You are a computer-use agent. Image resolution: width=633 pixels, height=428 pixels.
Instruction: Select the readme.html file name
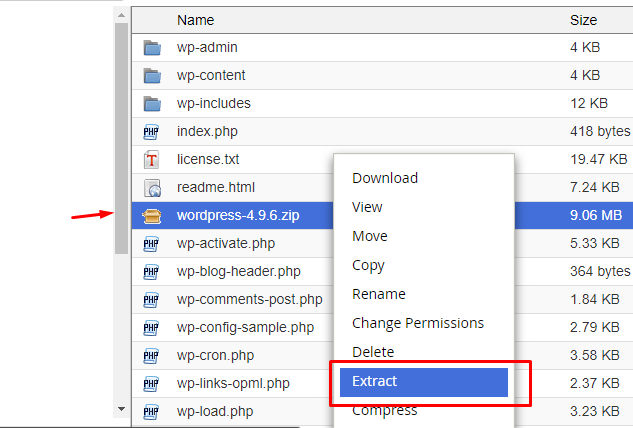(216, 187)
